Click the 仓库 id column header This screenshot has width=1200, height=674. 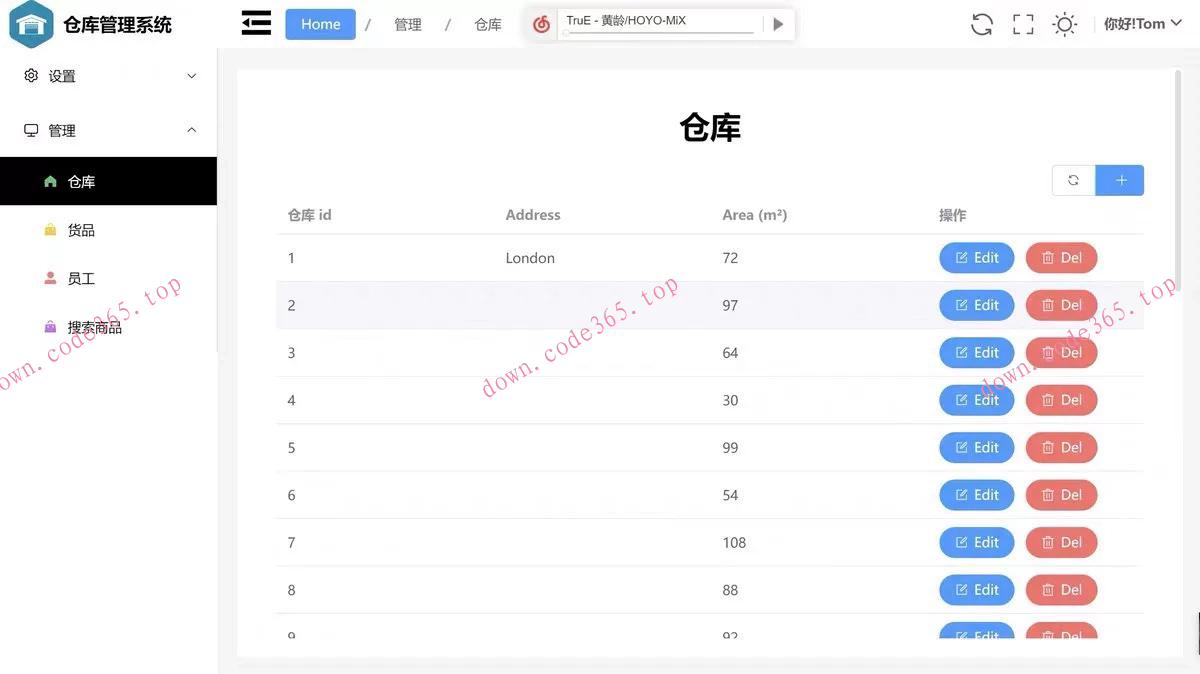pyautogui.click(x=310, y=215)
